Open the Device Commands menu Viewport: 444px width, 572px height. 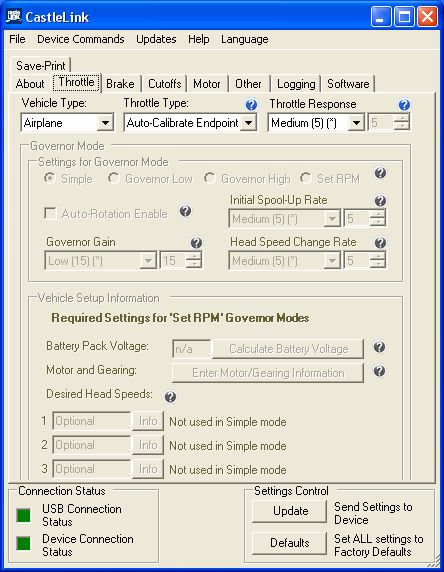81,39
